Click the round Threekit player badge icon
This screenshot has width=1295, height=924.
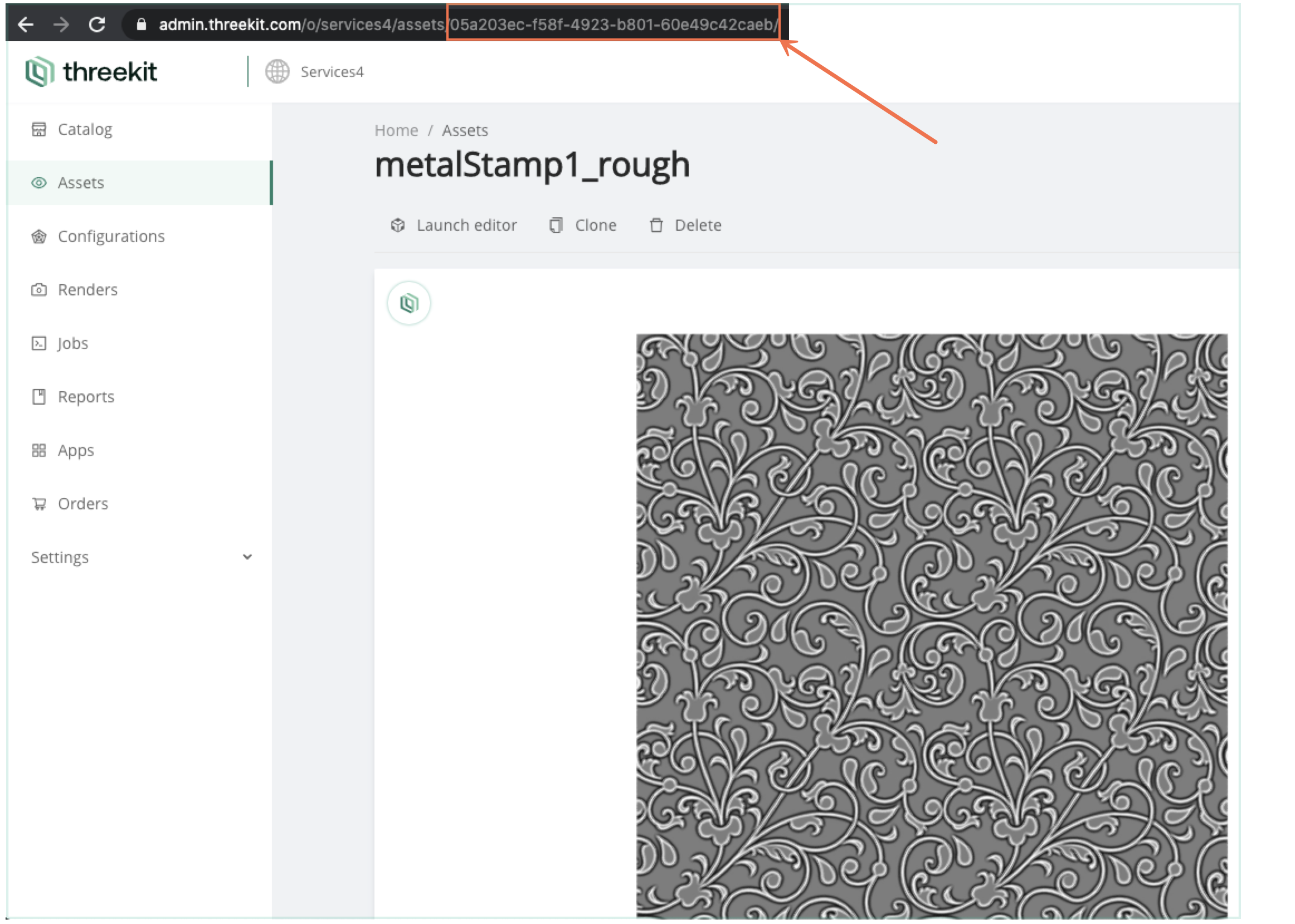[x=408, y=303]
